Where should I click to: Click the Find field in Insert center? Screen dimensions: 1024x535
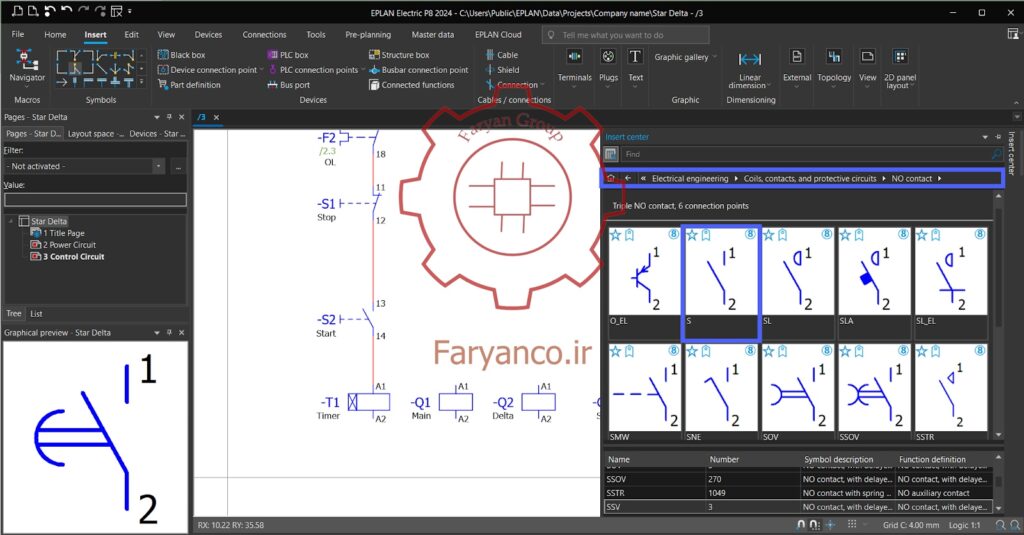(x=805, y=154)
